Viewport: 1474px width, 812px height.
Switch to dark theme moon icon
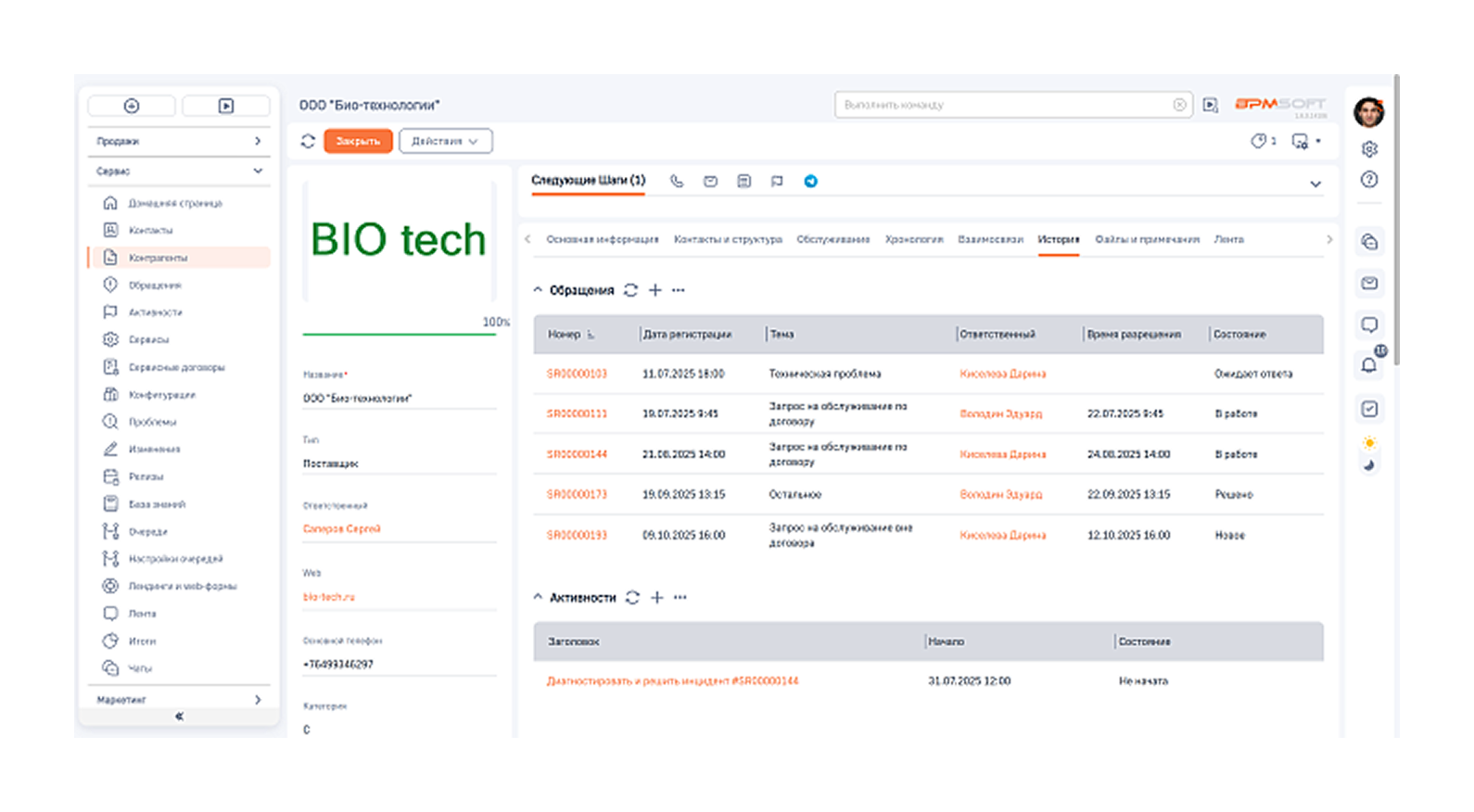tap(1369, 465)
